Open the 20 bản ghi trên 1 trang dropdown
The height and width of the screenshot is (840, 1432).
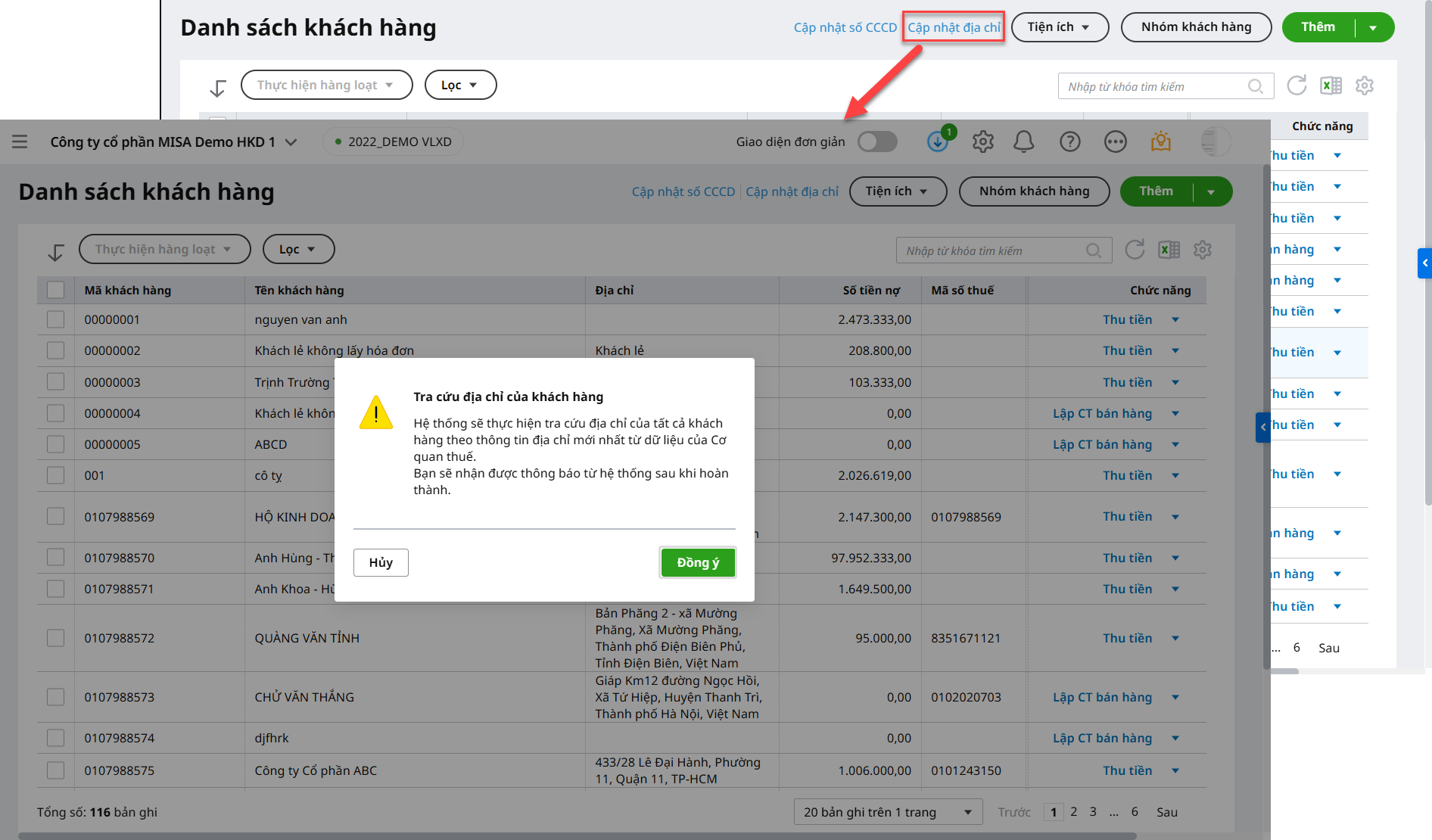click(x=887, y=812)
